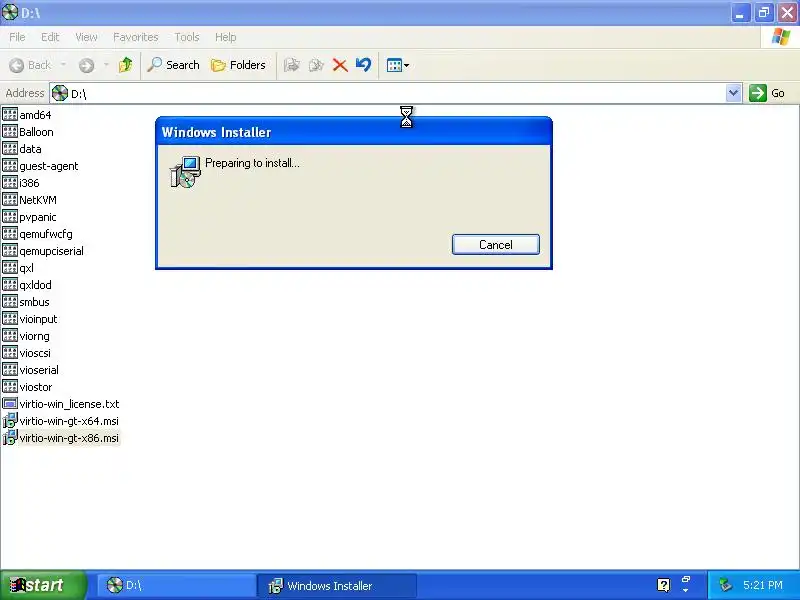Select the qxl folder icon
Viewport: 800px width, 600px height.
click(x=10, y=267)
